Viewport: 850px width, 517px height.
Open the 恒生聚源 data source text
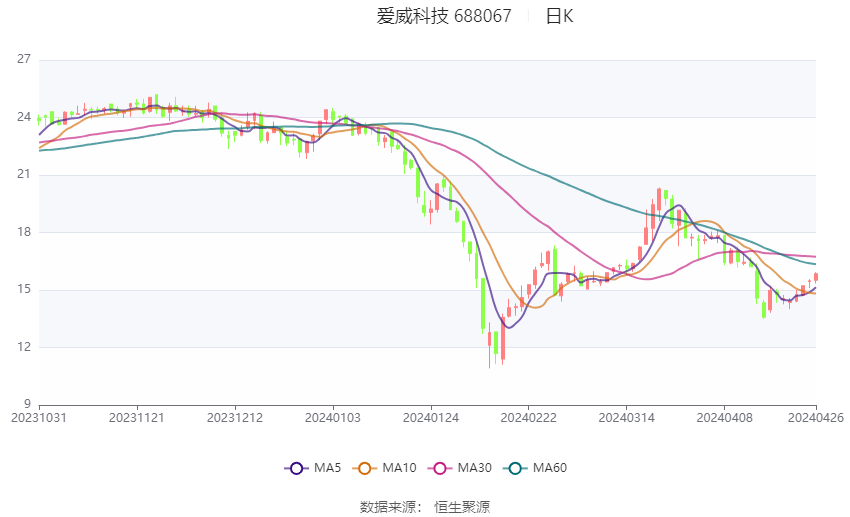pyautogui.click(x=462, y=507)
